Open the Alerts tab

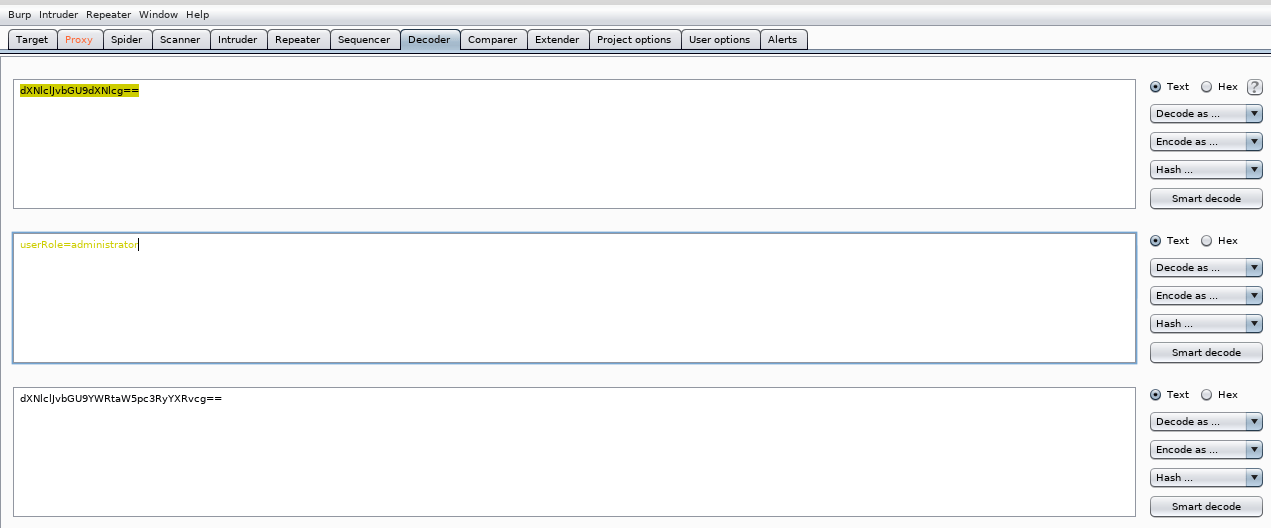click(783, 40)
